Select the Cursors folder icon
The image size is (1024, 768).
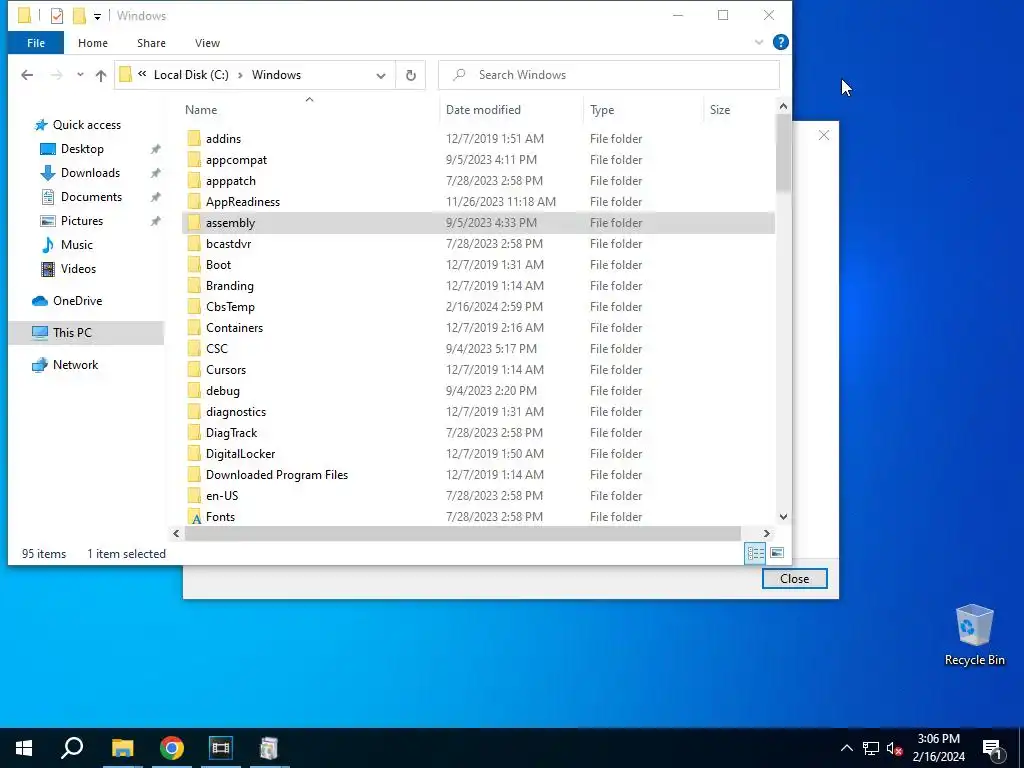click(x=194, y=370)
